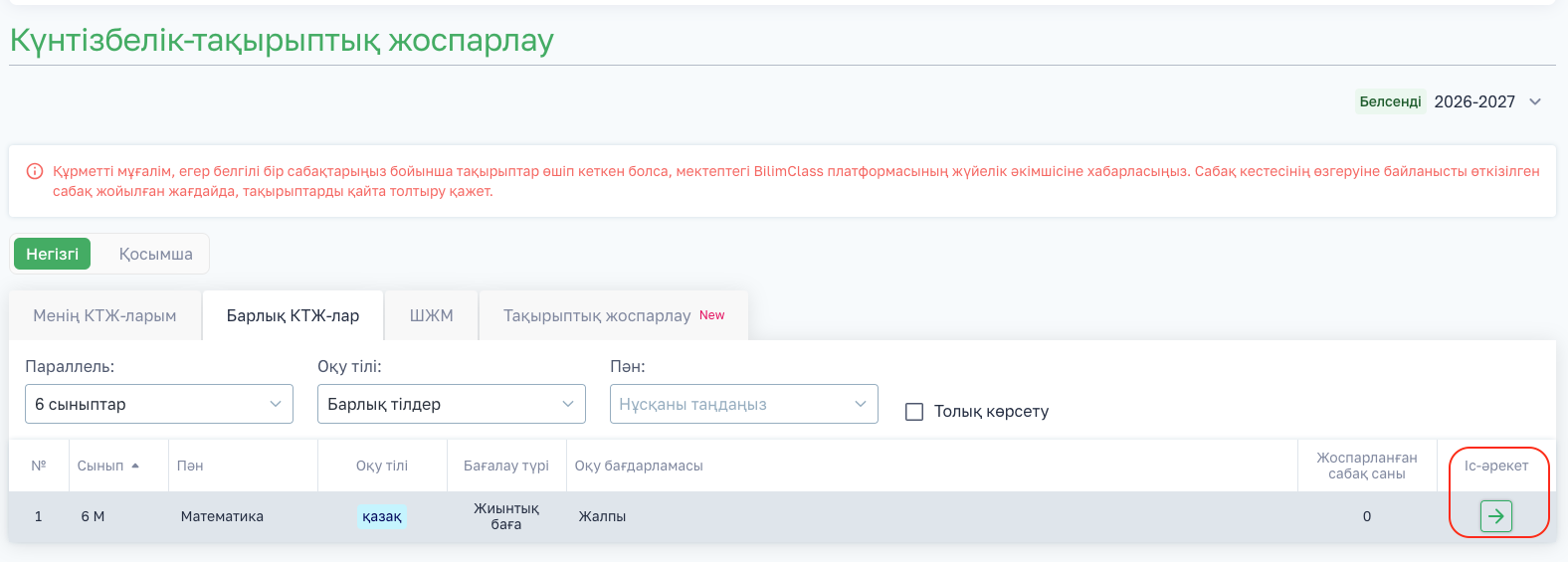
Task: Click the Белсенді status badge
Action: point(1390,101)
